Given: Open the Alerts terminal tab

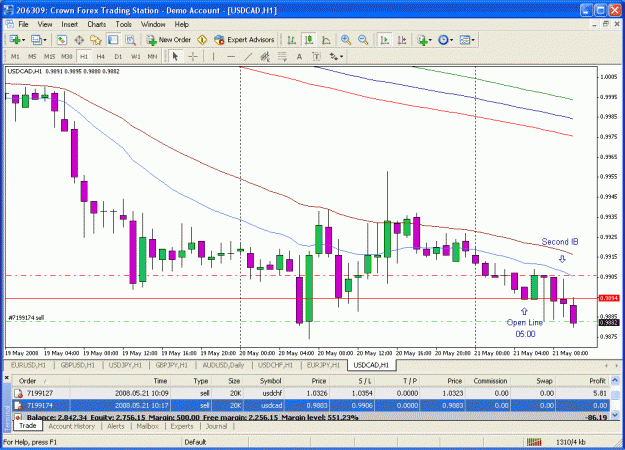Looking at the screenshot, I should 116,426.
